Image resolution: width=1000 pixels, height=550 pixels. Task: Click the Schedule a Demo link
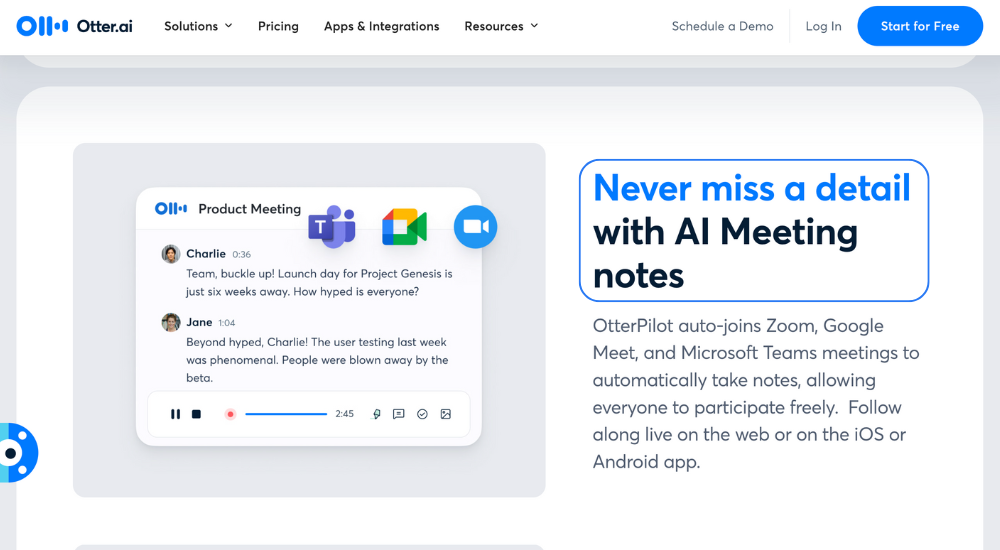pos(723,26)
